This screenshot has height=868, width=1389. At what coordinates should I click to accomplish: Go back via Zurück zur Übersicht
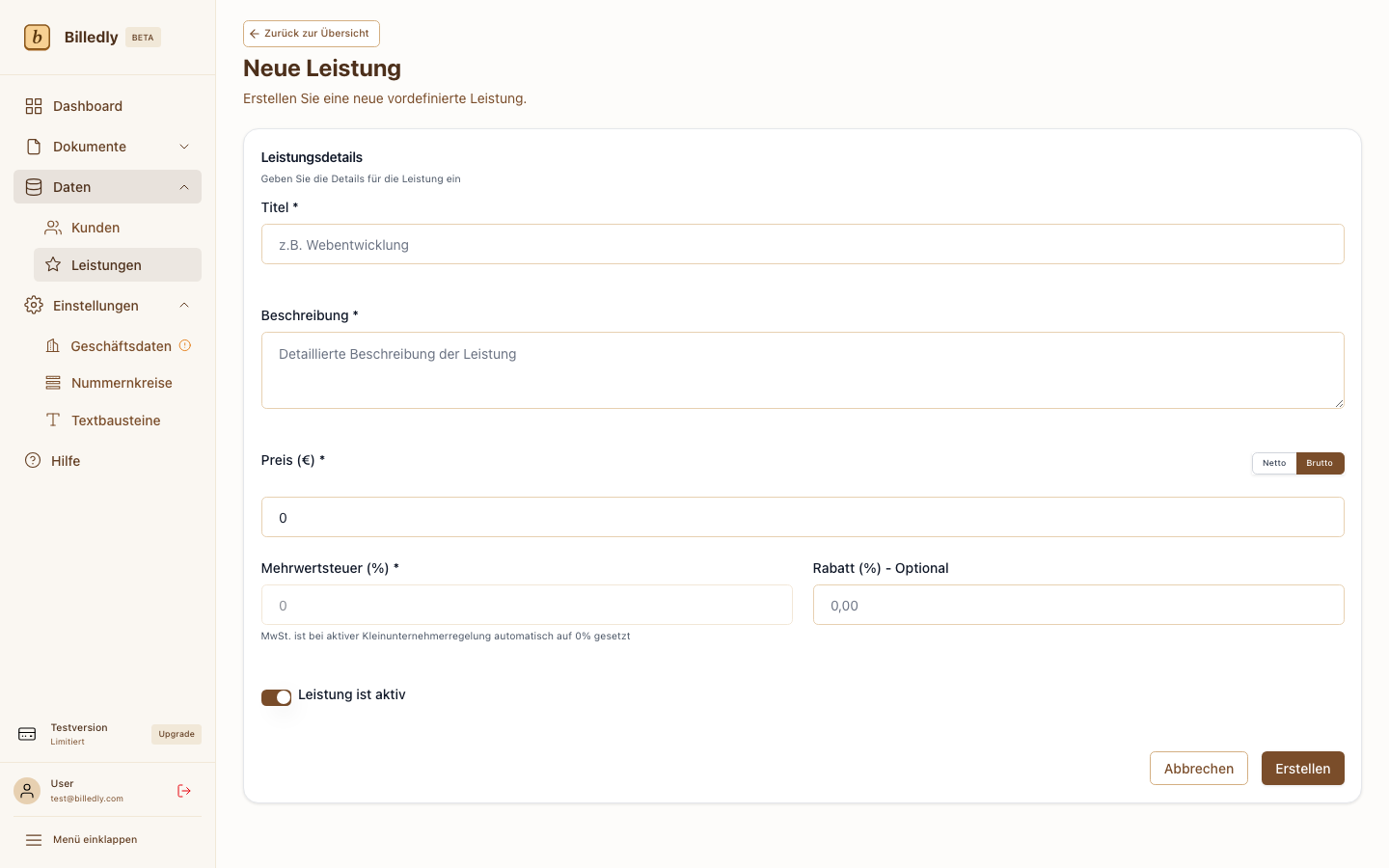click(311, 34)
